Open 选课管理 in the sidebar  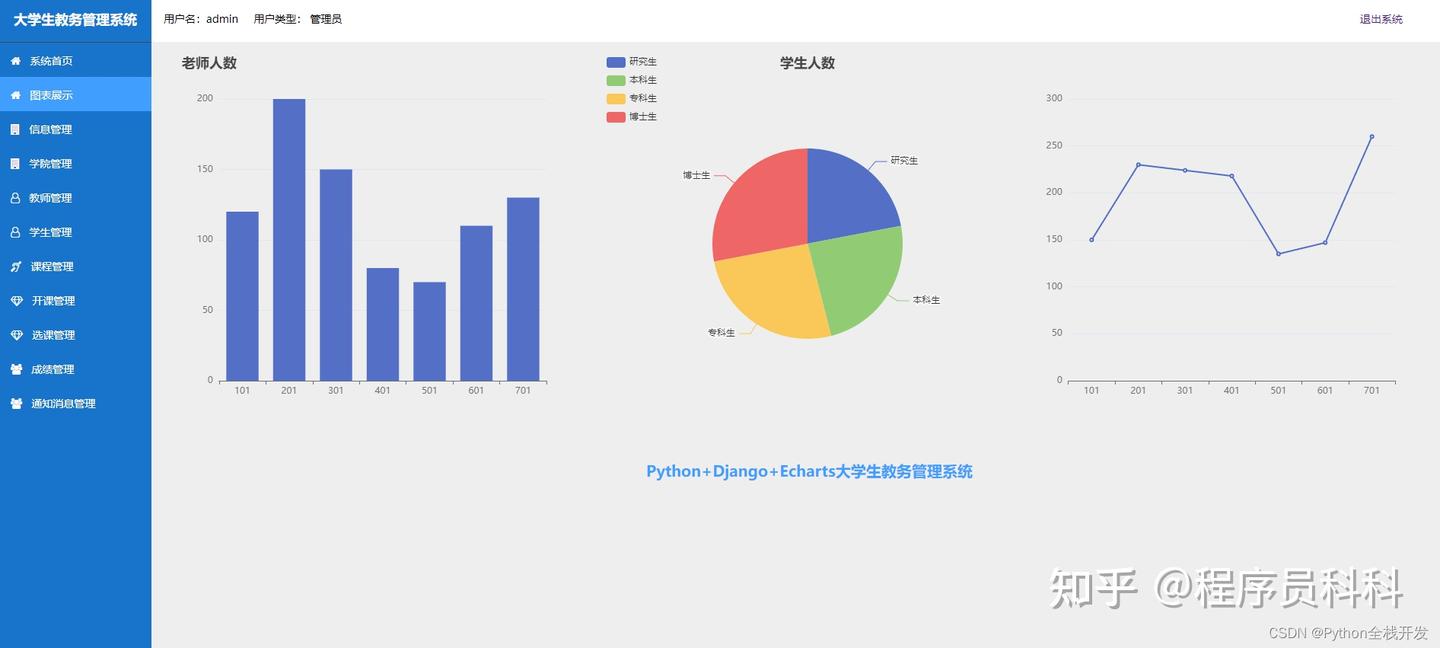[x=76, y=335]
